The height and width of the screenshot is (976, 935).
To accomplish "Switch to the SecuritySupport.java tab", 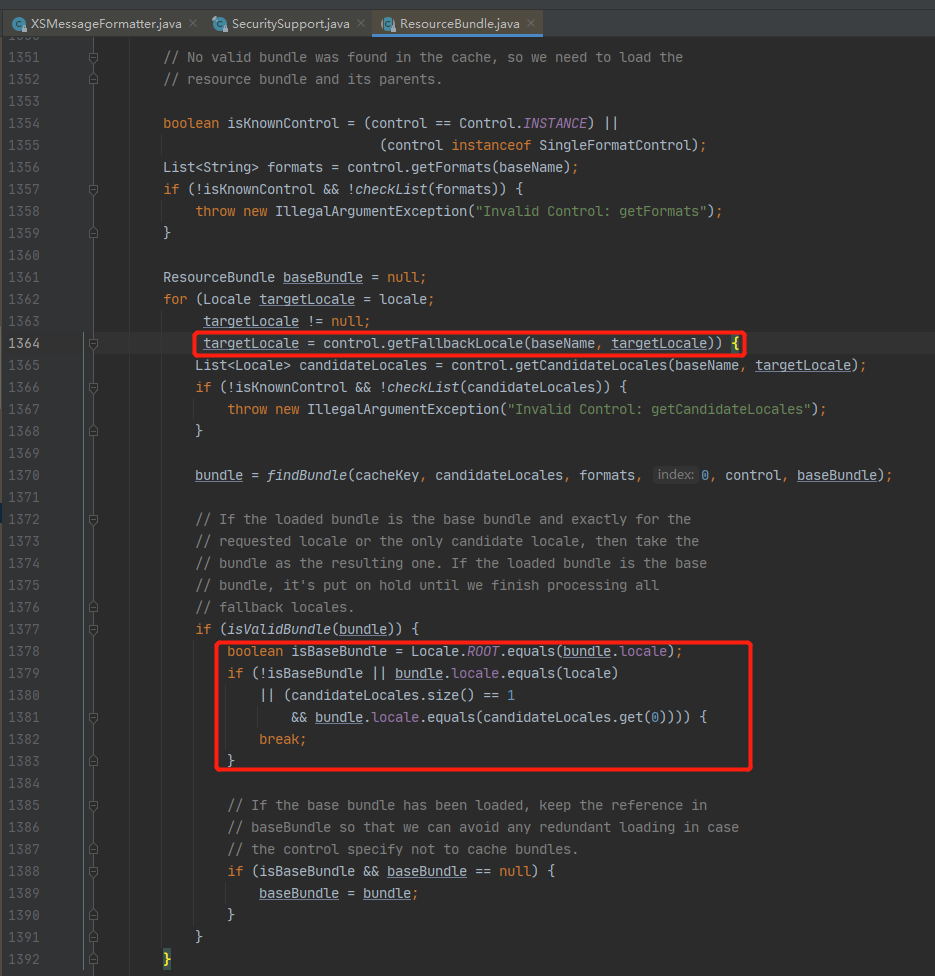I will click(x=290, y=24).
